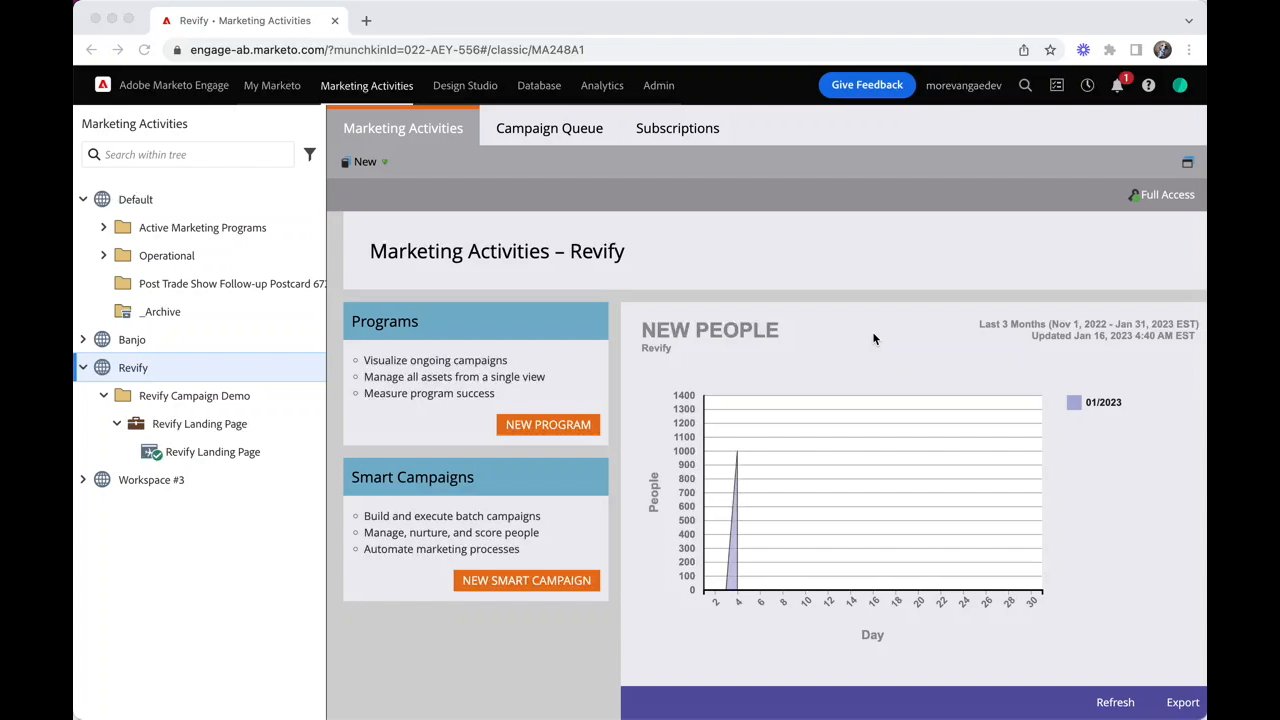The width and height of the screenshot is (1280, 720).
Task: Click the browser address bar URL
Action: pos(387,50)
